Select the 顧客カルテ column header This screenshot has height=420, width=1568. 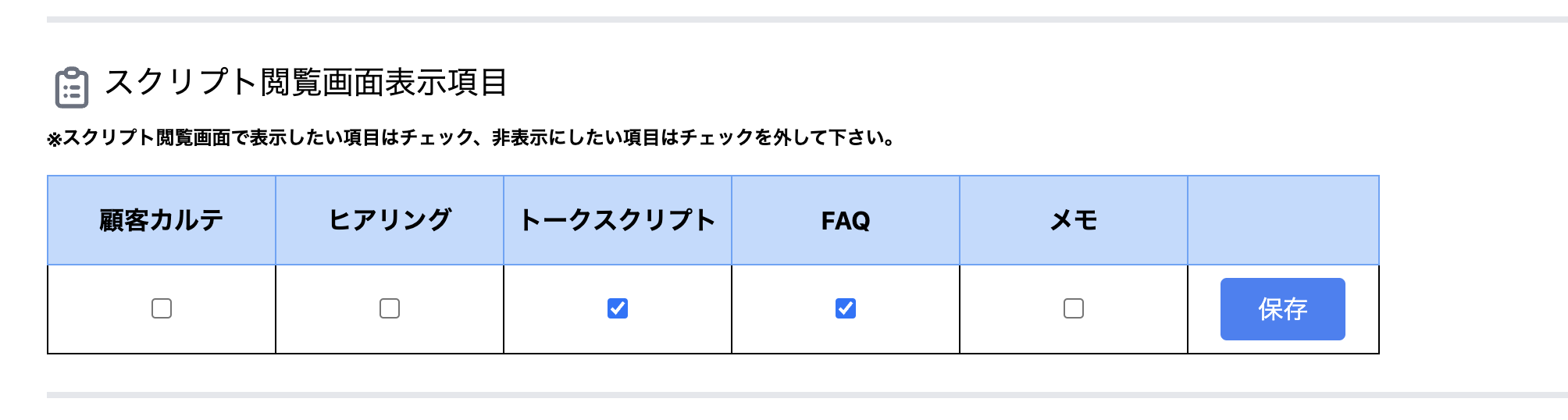pyautogui.click(x=162, y=220)
